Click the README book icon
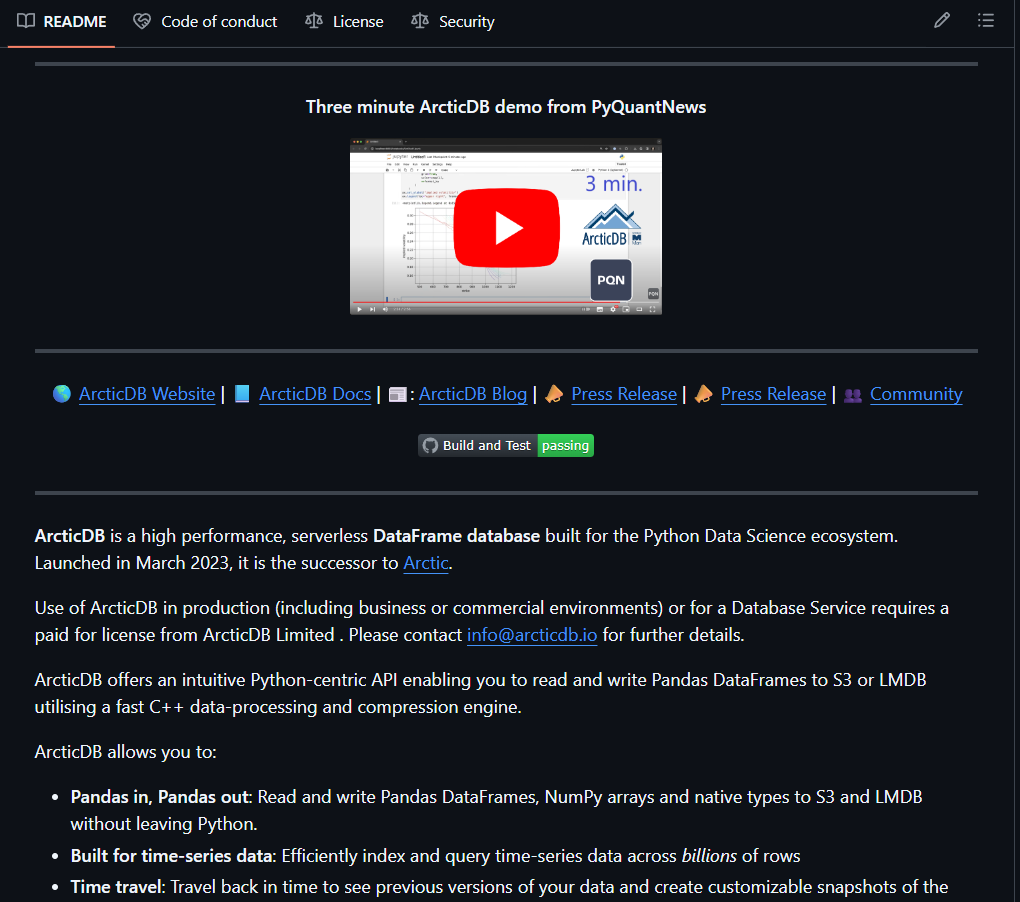The image size is (1020, 902). [x=26, y=21]
